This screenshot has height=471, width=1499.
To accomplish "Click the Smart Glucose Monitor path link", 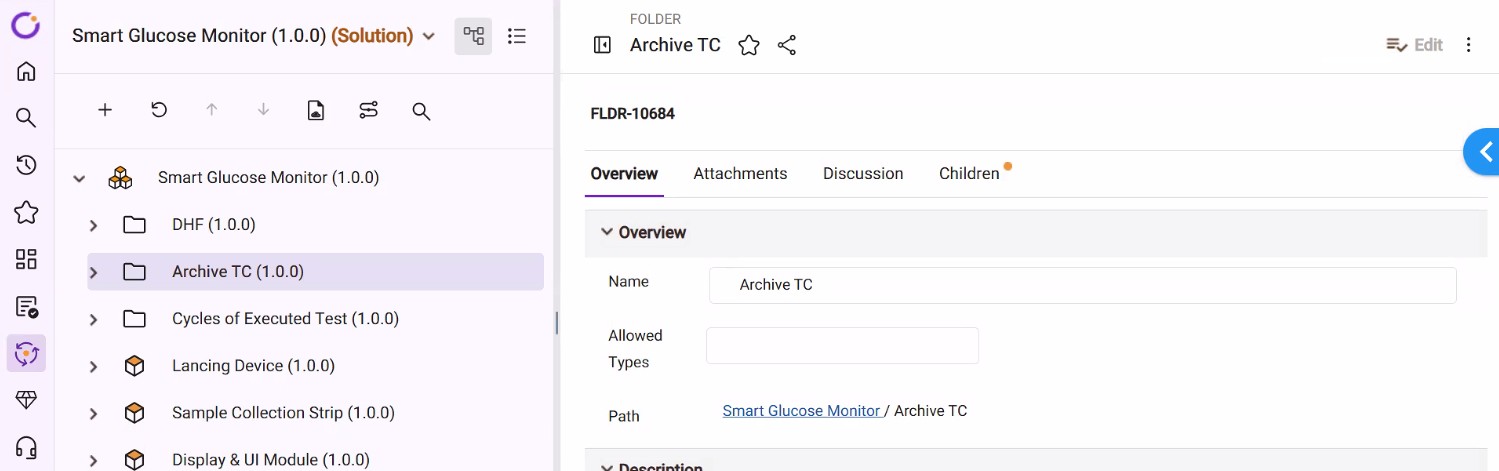I will click(801, 411).
